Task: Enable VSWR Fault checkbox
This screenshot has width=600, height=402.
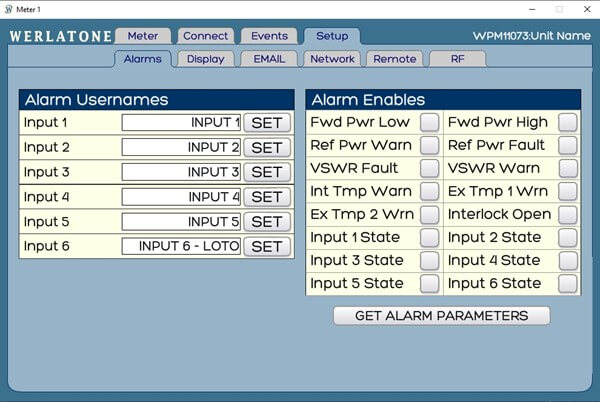Action: click(429, 168)
